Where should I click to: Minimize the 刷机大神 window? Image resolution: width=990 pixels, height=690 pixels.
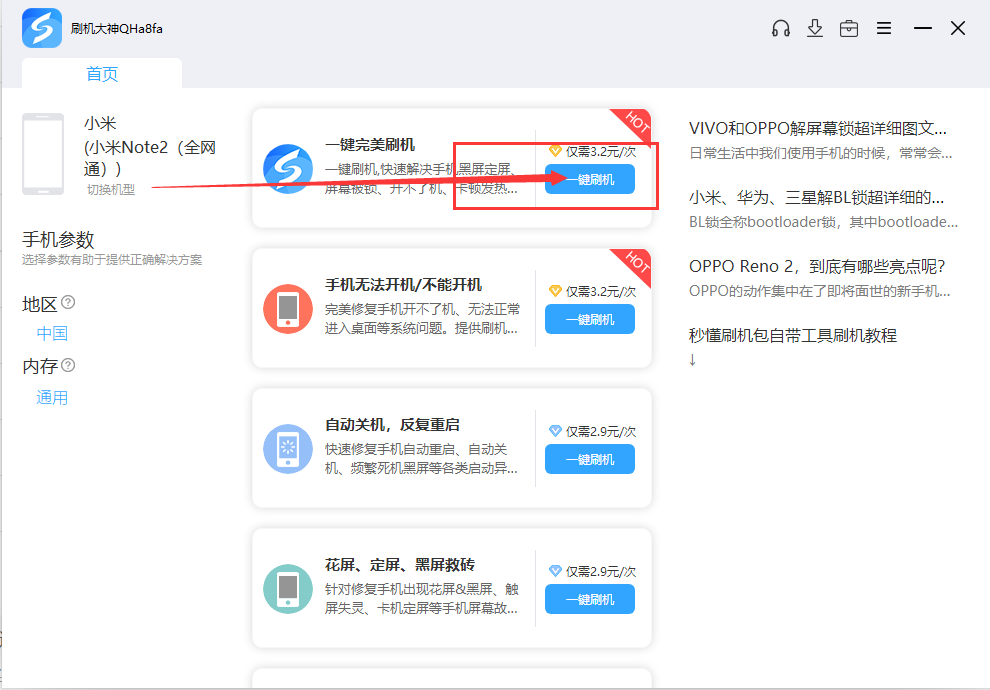click(922, 28)
